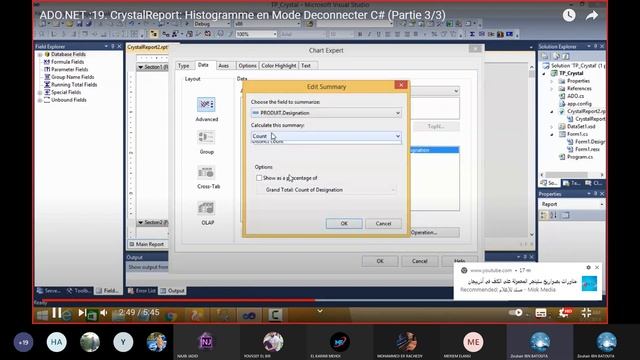Click the HA participant avatar
This screenshot has width=640, height=360.
tap(56, 342)
